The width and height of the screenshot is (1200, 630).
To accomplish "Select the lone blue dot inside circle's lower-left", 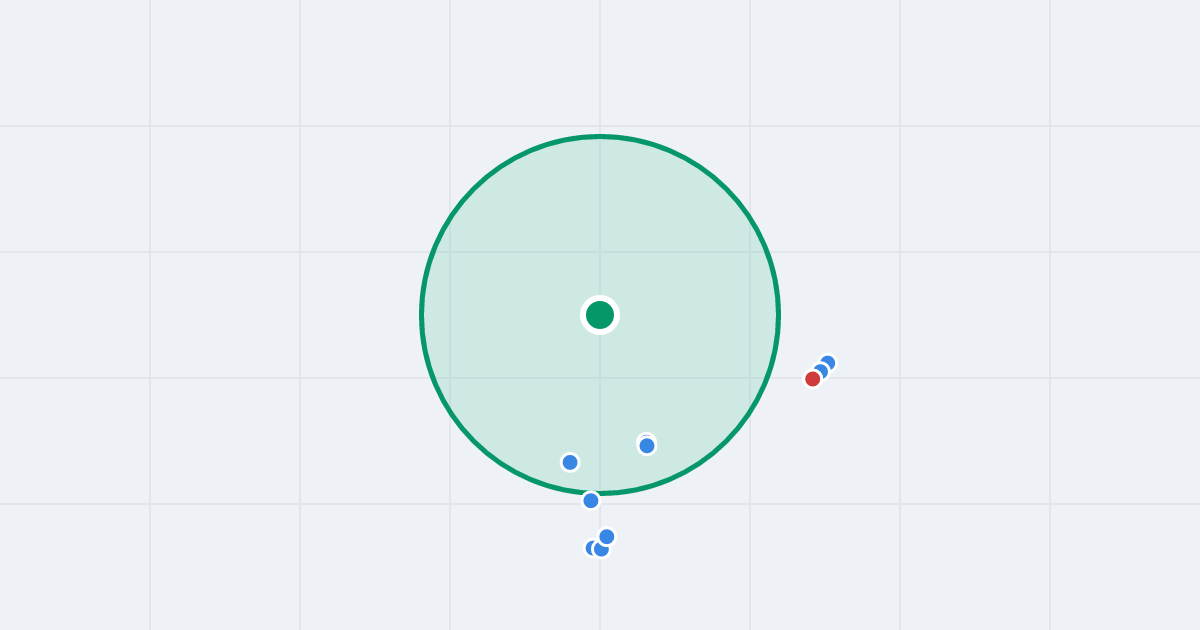I will coord(570,462).
